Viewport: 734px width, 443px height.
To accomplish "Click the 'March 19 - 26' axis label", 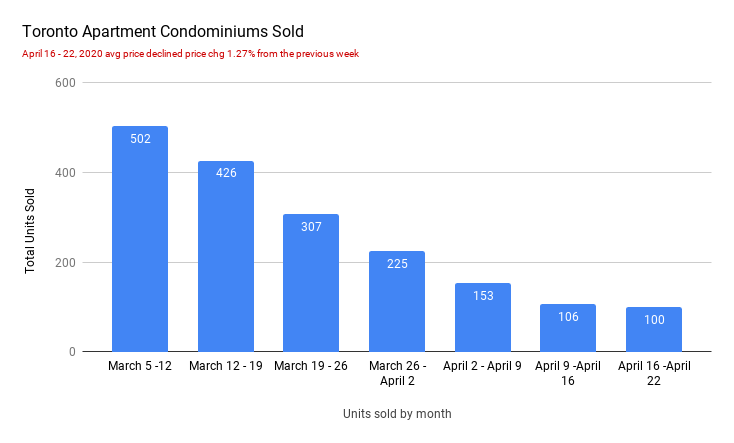I will click(x=311, y=366).
